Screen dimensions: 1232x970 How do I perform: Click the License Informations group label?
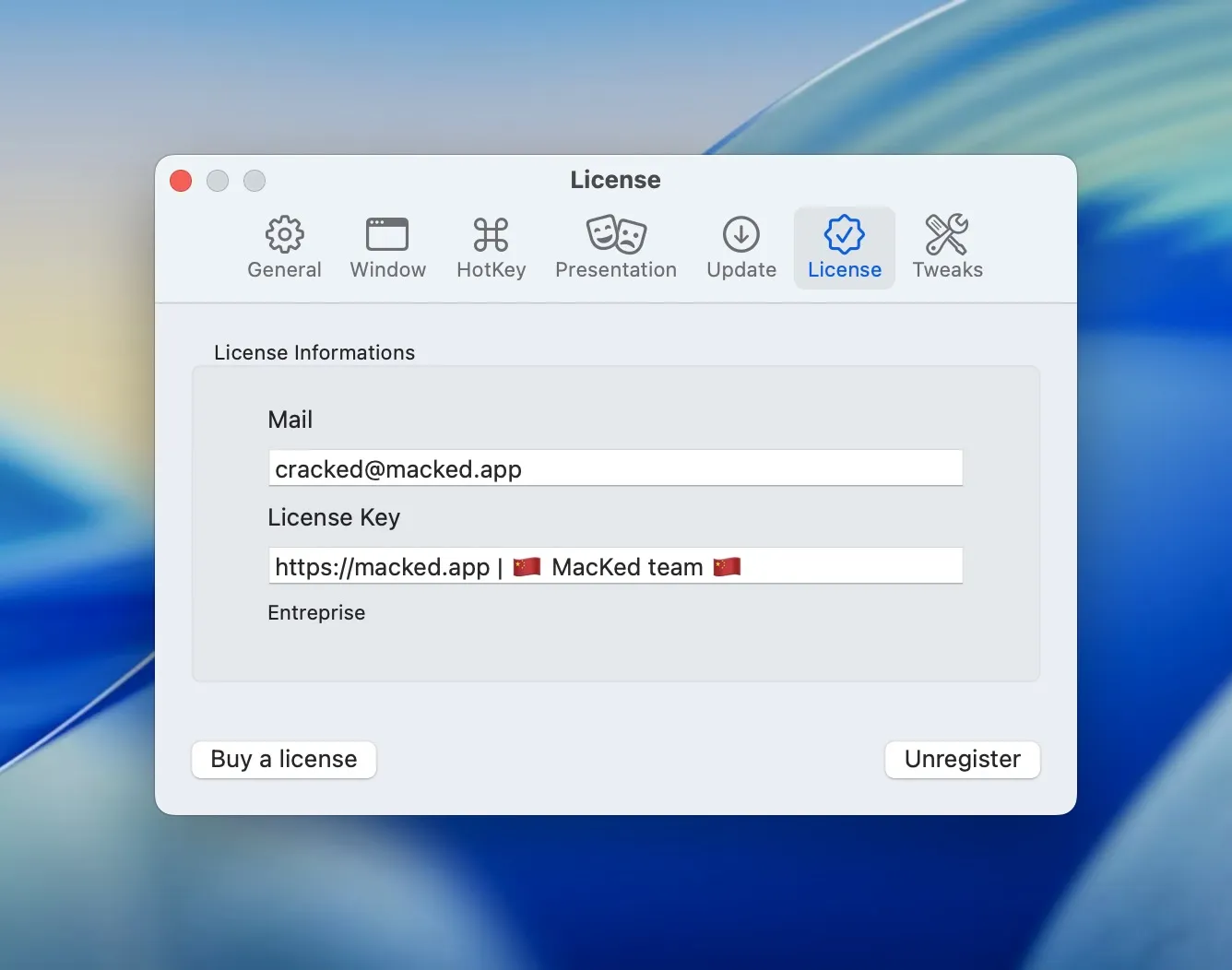click(x=314, y=352)
